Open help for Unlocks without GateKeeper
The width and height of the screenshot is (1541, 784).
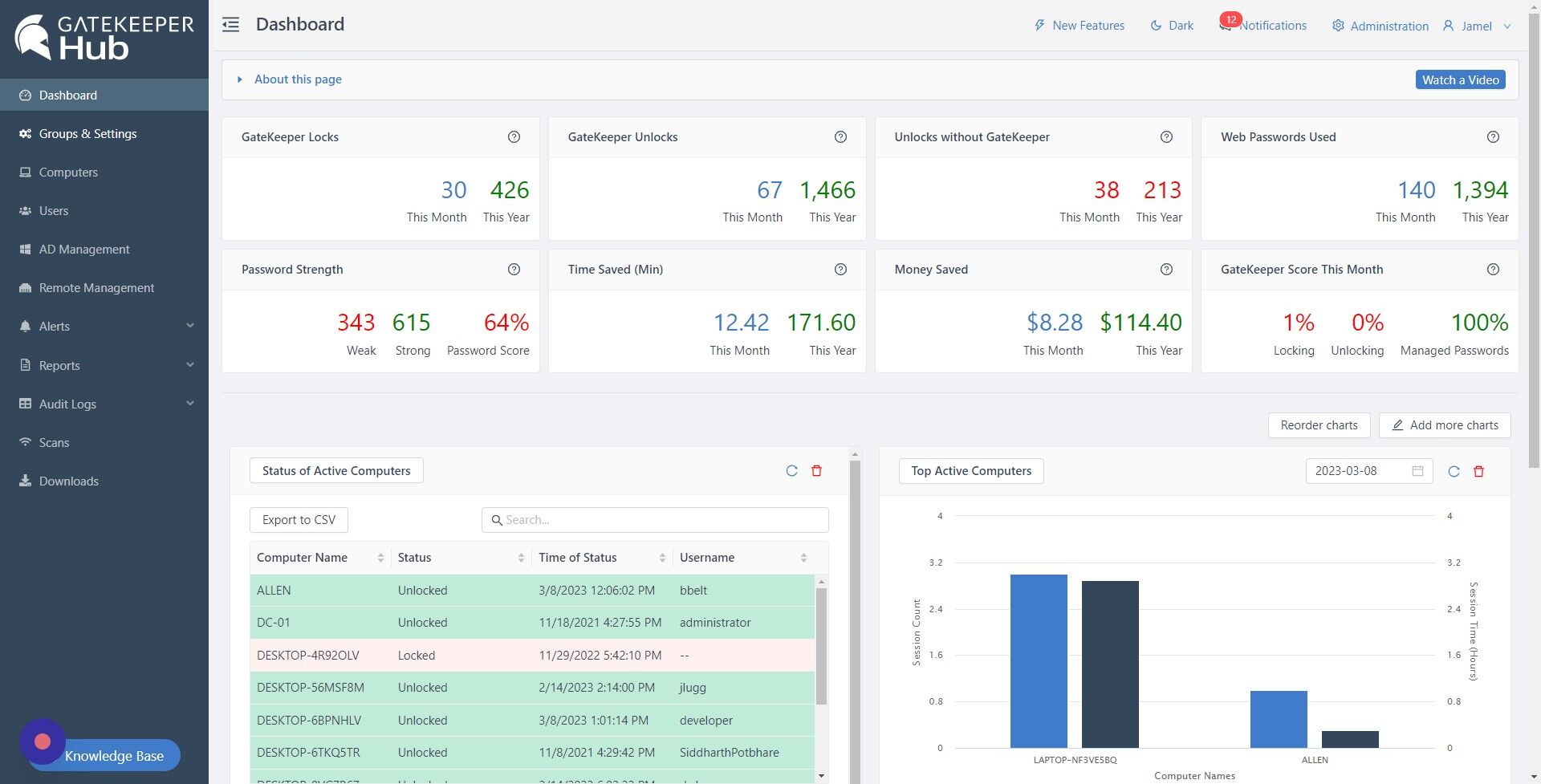[1166, 137]
